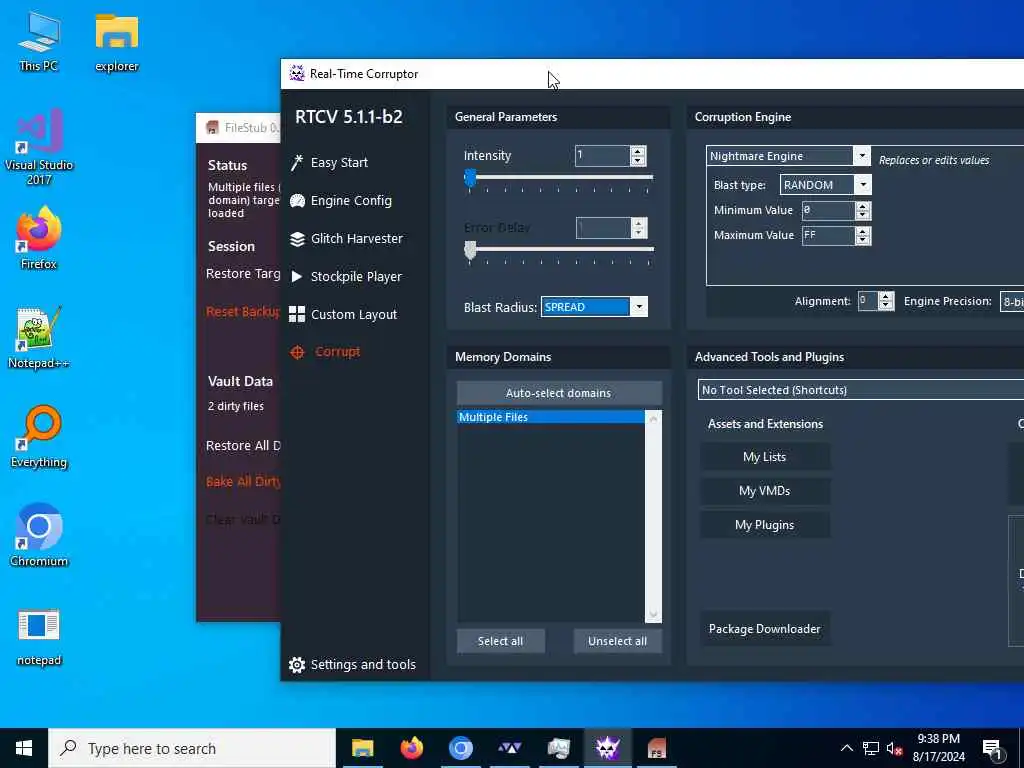
Task: Click the Engine Config gauge icon
Action: tap(297, 200)
